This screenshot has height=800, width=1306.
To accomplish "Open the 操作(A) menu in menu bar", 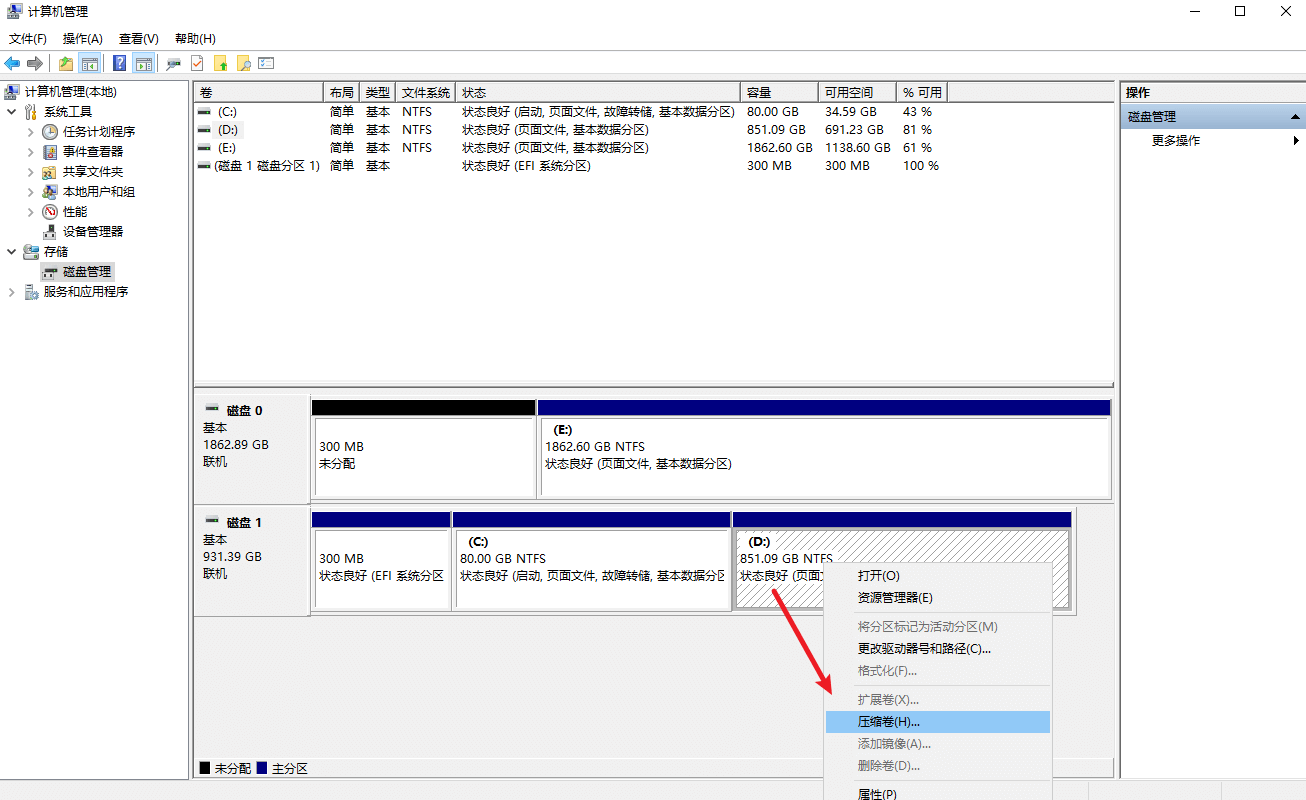I will point(82,39).
